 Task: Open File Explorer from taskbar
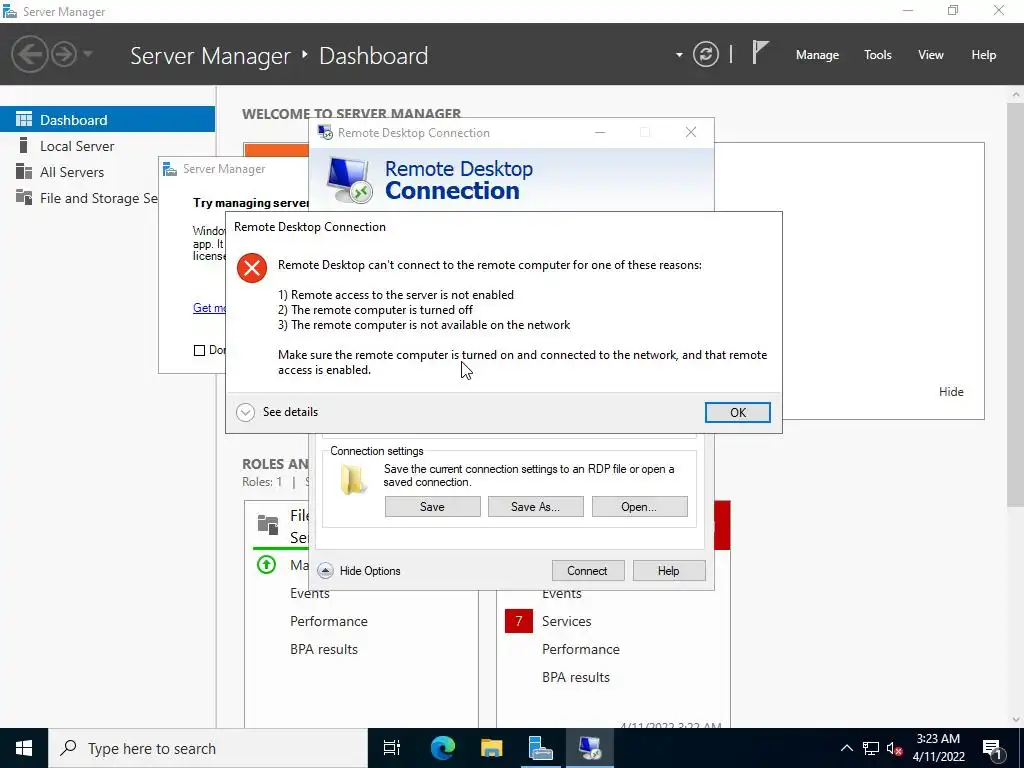tap(491, 748)
